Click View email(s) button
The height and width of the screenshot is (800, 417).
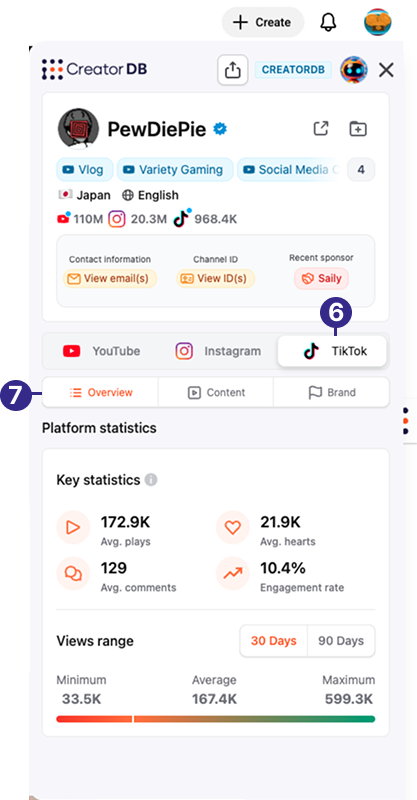pos(110,279)
